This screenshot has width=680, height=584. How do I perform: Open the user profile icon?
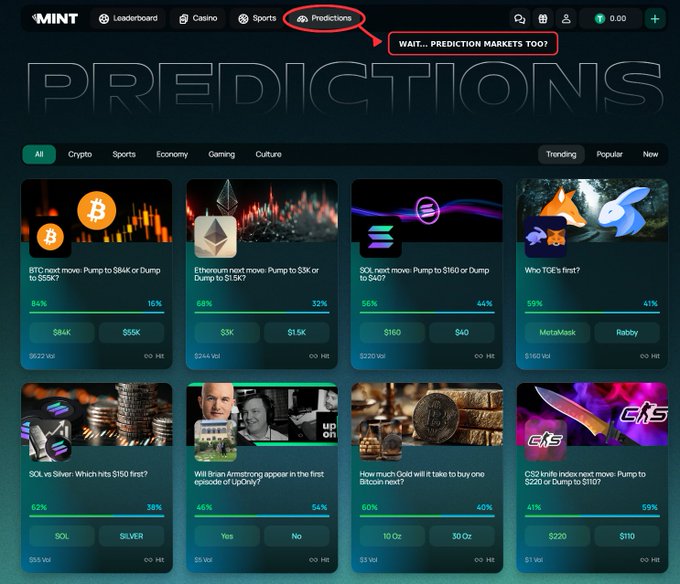click(566, 19)
